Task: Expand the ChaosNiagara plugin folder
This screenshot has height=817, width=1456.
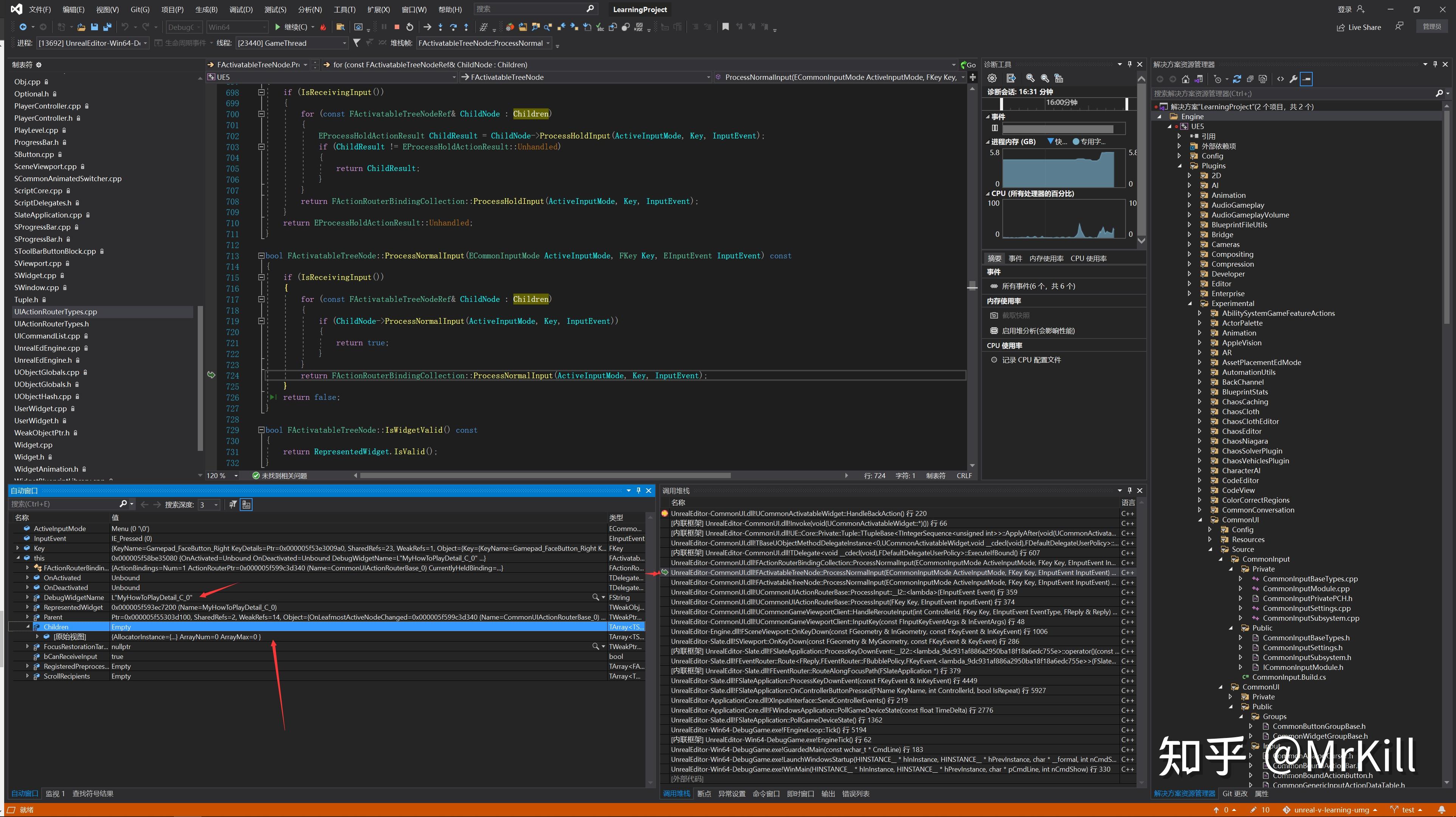Action: pyautogui.click(x=1200, y=441)
